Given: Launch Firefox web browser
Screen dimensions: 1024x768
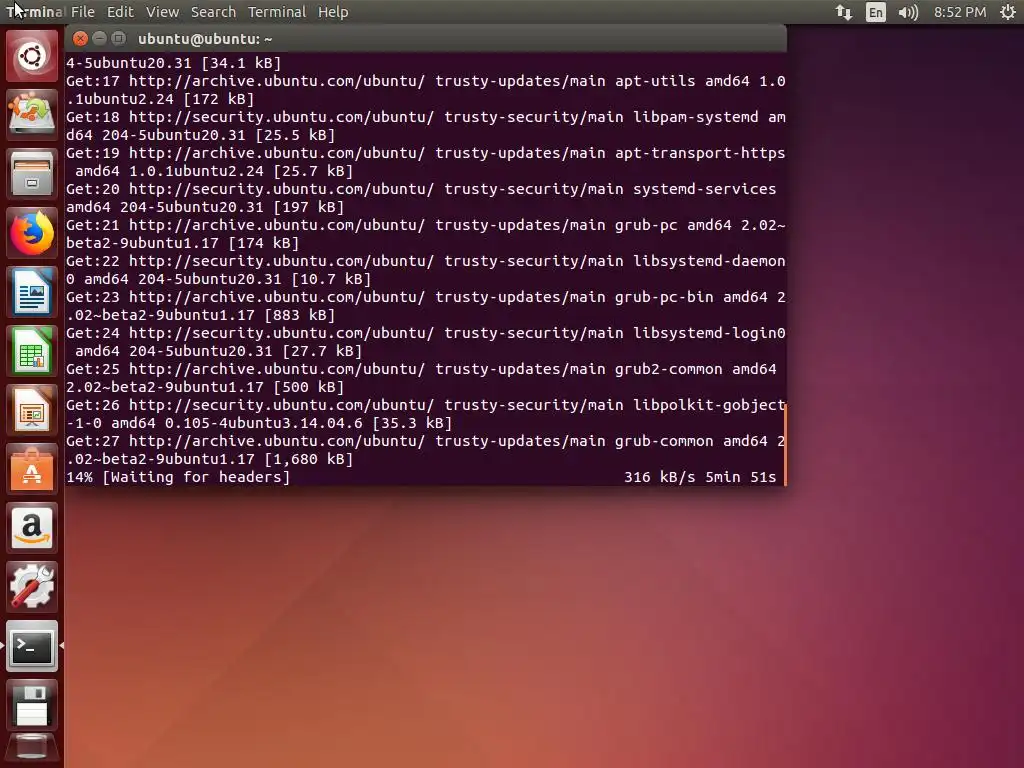Looking at the screenshot, I should click(32, 233).
